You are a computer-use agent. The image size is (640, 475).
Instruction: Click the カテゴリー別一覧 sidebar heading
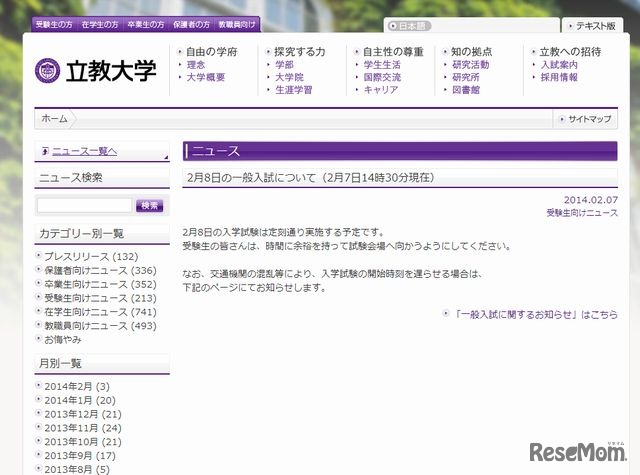81,233
